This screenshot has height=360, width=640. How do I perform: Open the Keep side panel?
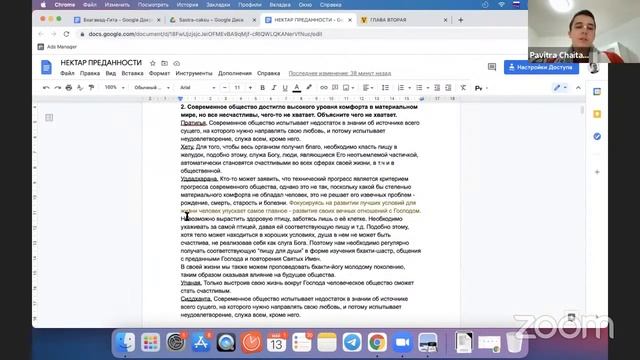coord(597,114)
